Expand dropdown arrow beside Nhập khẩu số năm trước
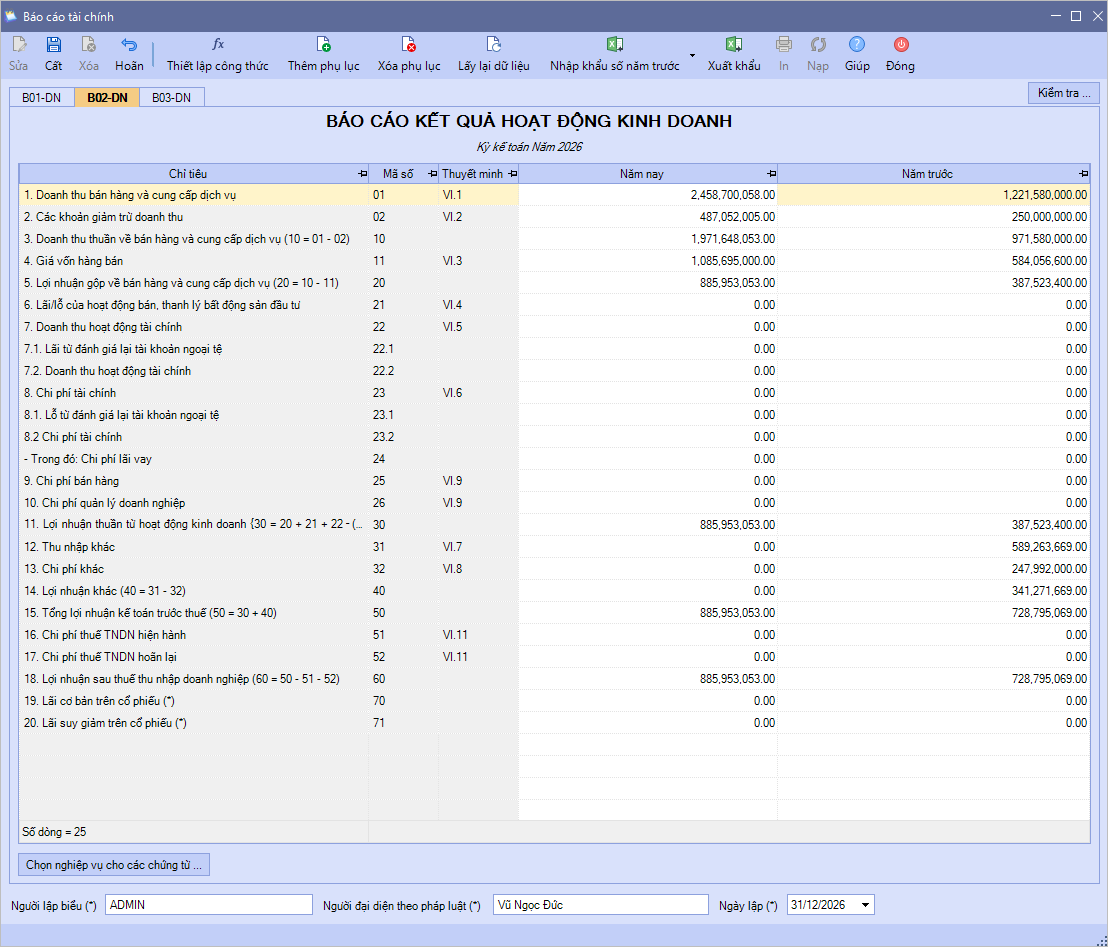 [691, 55]
